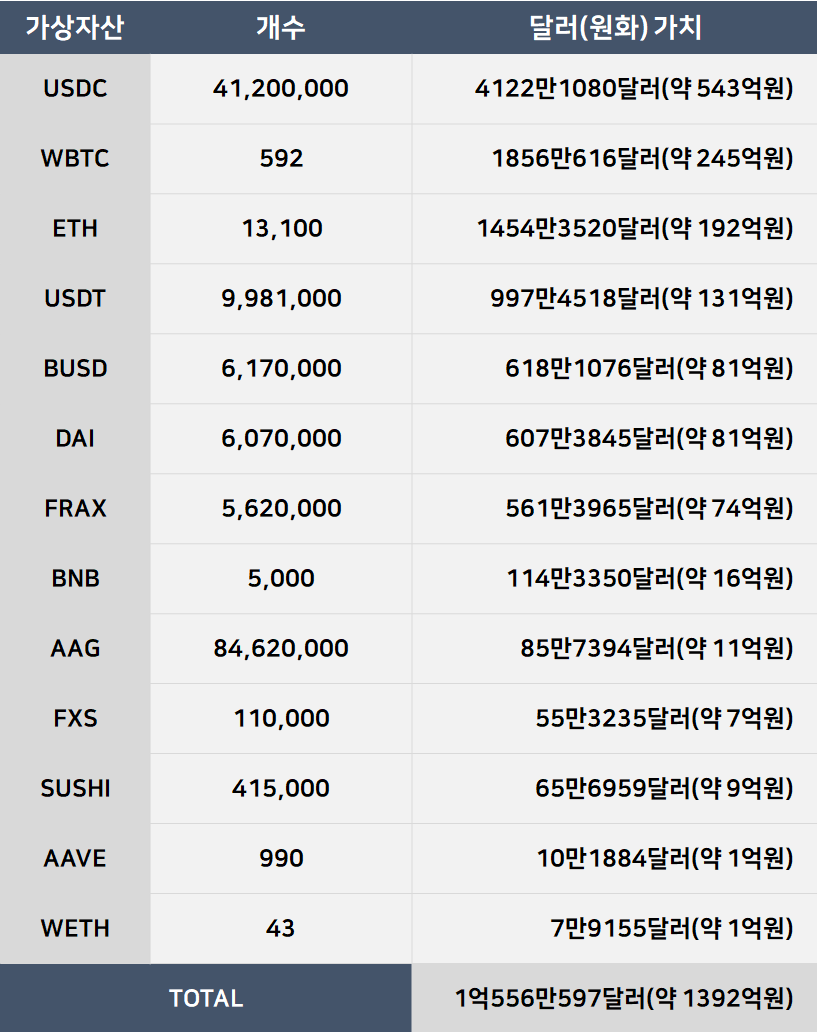Click the 개수 column header

(280, 28)
